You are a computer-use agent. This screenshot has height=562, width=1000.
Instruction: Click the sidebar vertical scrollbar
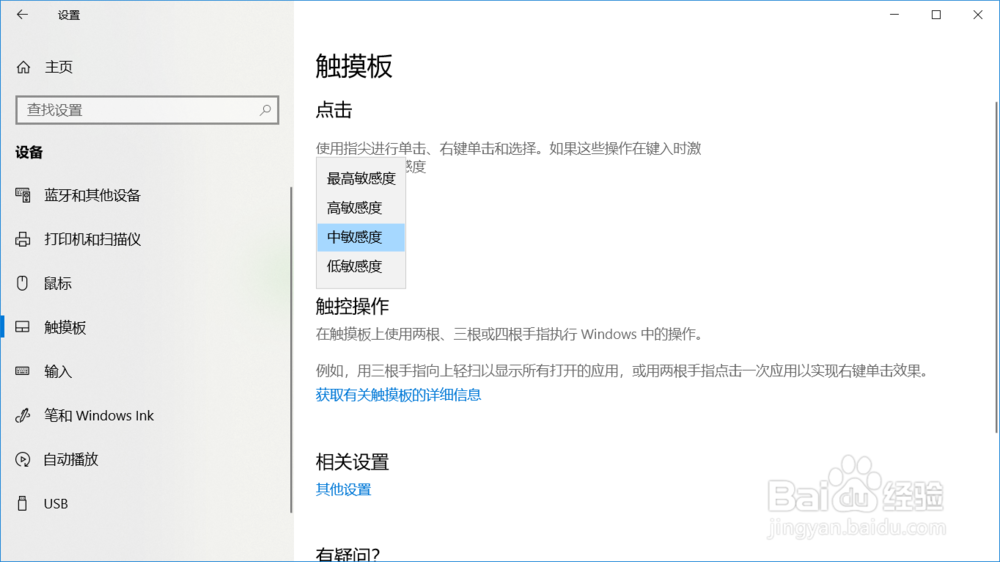coord(291,350)
